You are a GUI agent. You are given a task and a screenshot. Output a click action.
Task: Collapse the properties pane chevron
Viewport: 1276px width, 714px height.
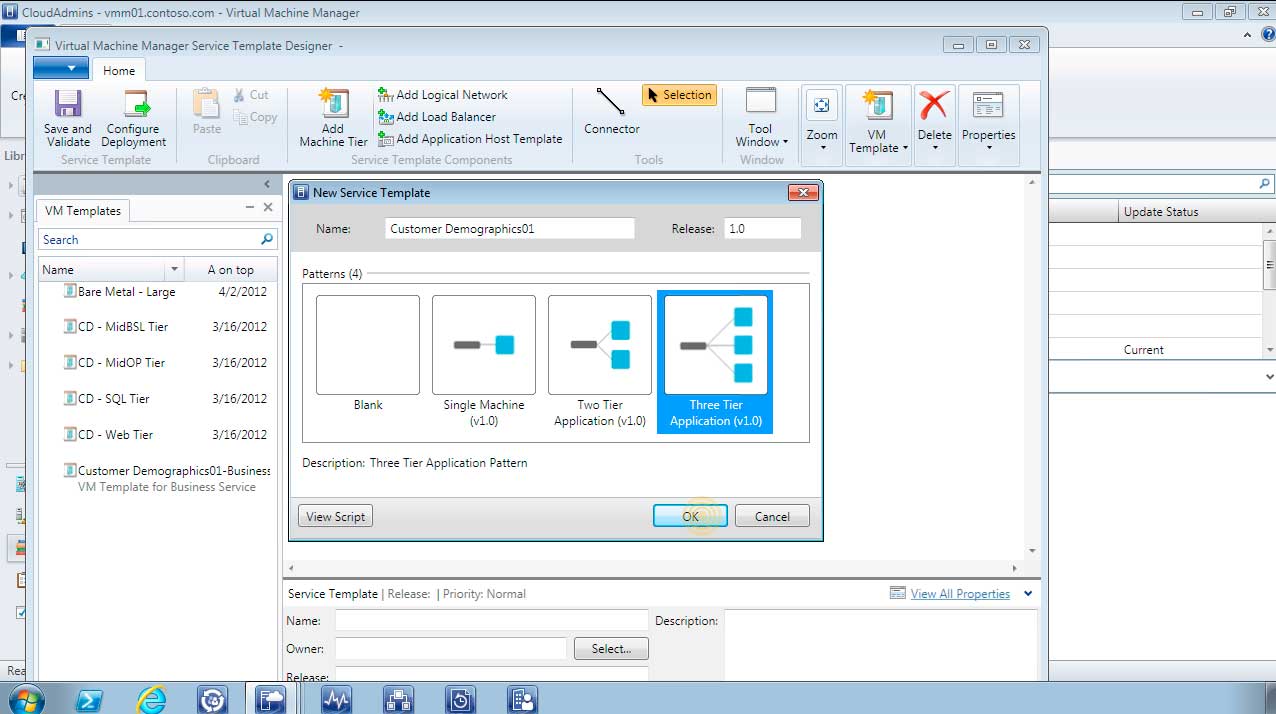1028,594
